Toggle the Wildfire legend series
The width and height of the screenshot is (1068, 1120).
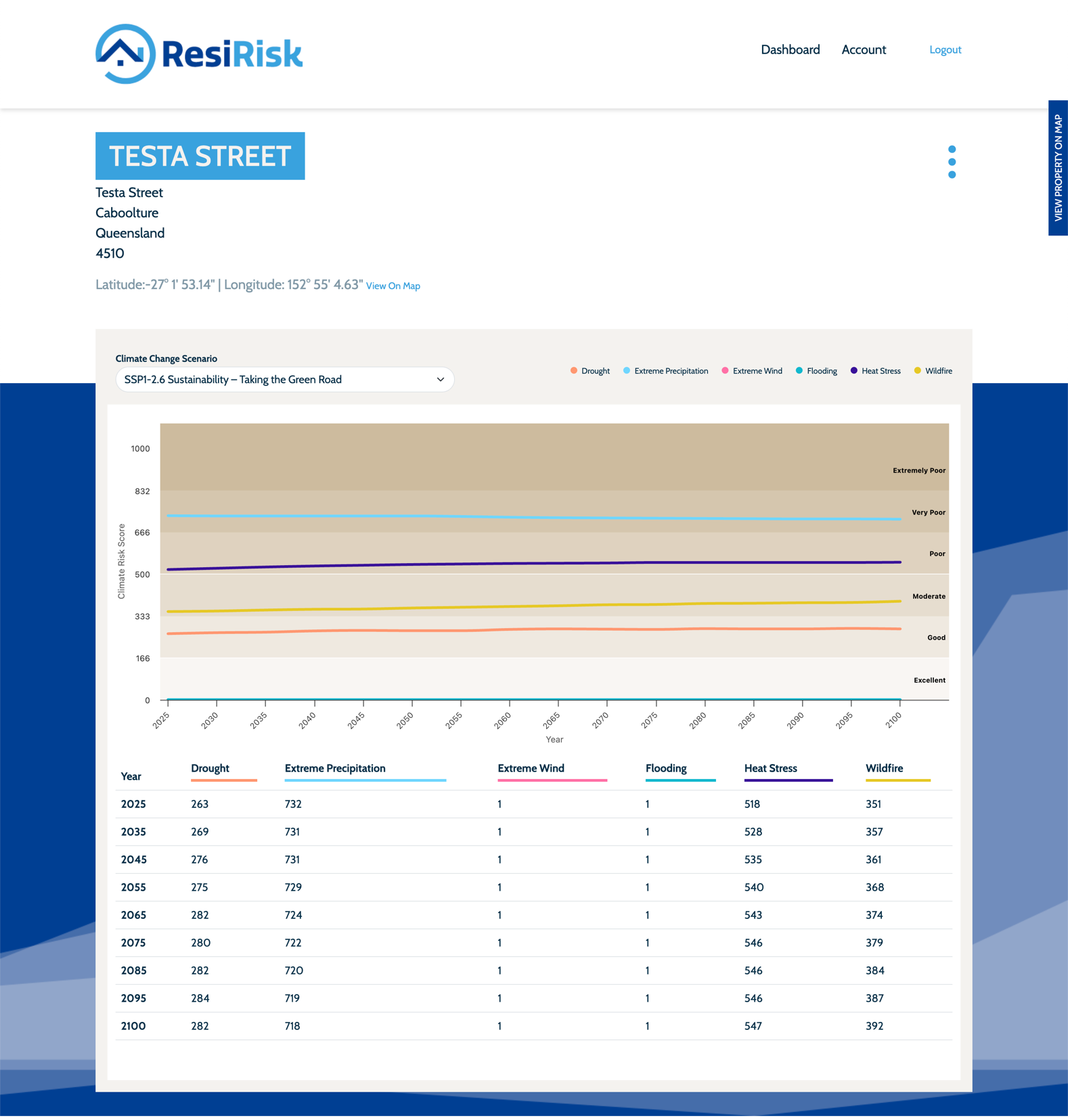pyautogui.click(x=933, y=371)
